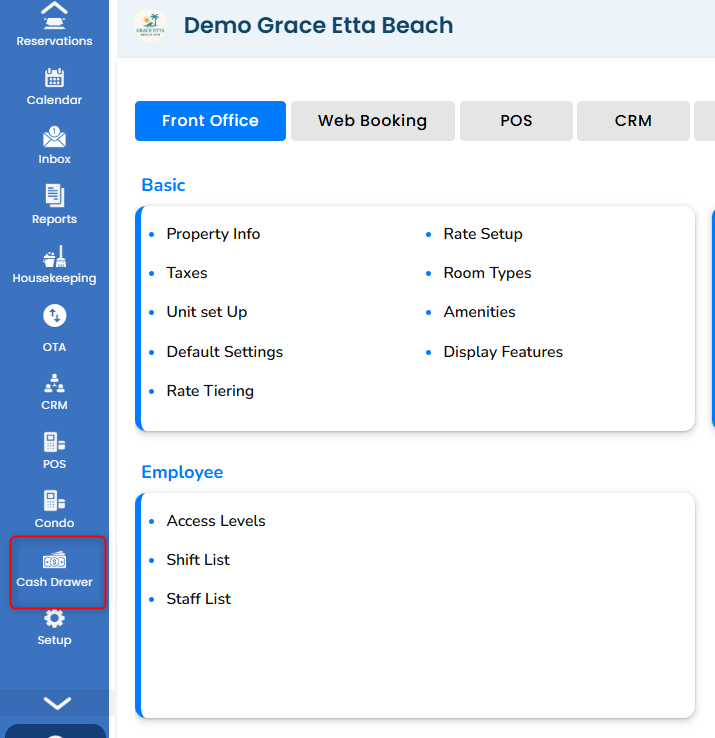715x738 pixels.
Task: Open the Taxes link
Action: coord(186,273)
